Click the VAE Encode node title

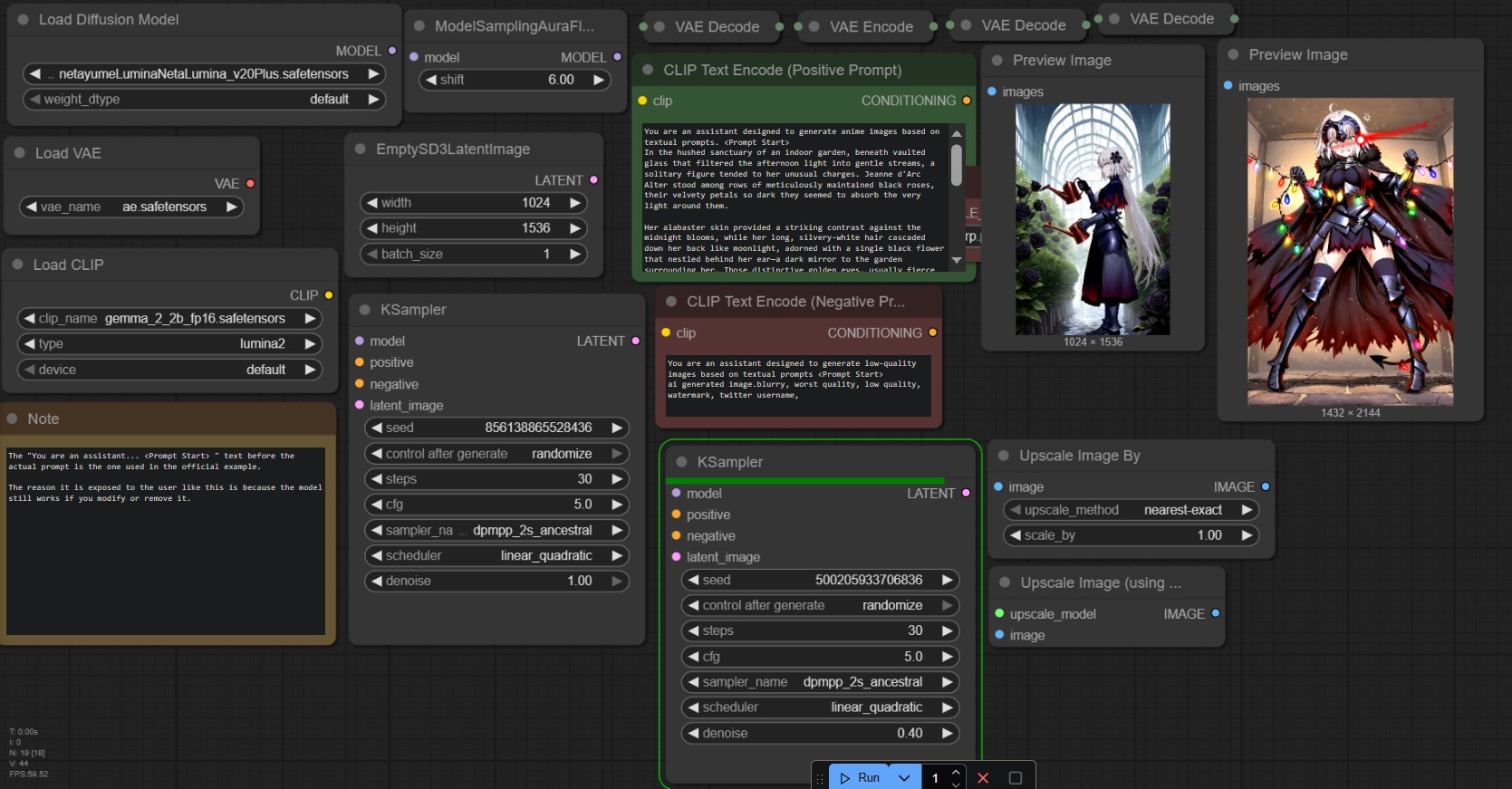871,27
